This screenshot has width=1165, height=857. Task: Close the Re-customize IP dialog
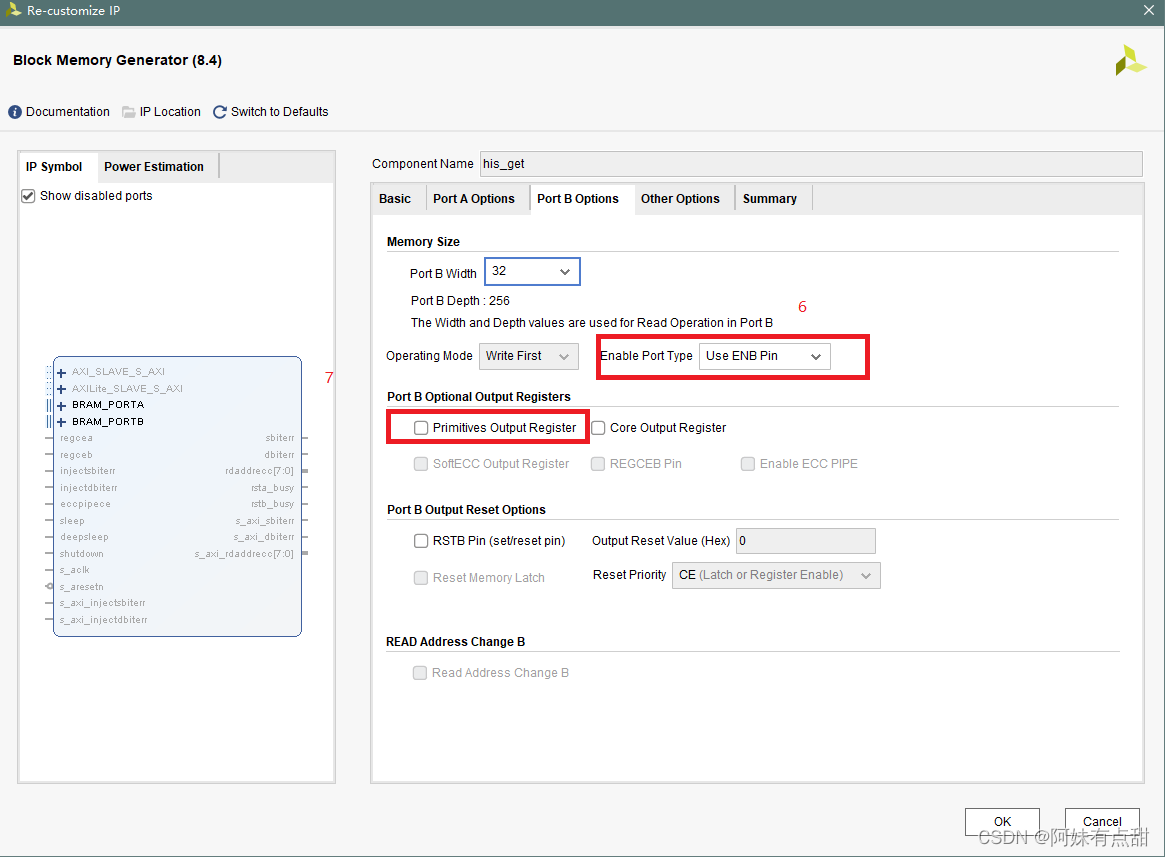[x=1149, y=10]
